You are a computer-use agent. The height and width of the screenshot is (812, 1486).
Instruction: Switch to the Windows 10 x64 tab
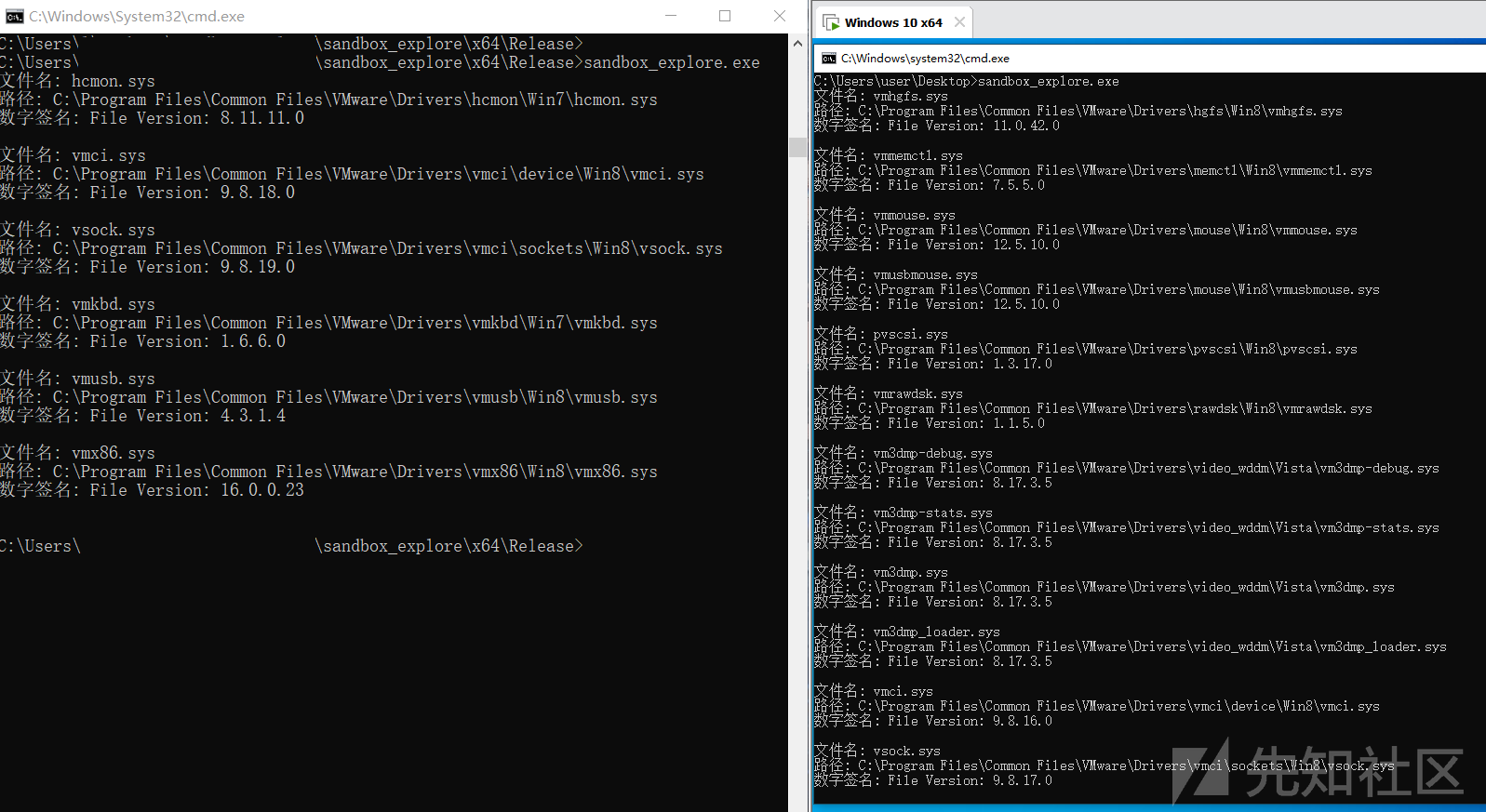892,22
